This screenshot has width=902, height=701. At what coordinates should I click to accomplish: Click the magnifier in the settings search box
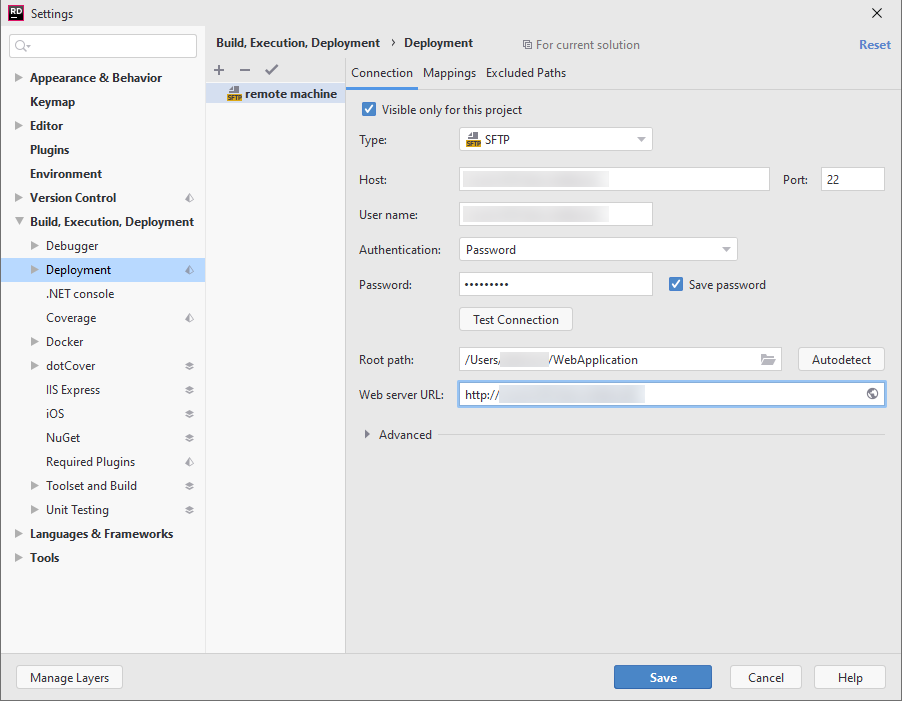pyautogui.click(x=21, y=45)
